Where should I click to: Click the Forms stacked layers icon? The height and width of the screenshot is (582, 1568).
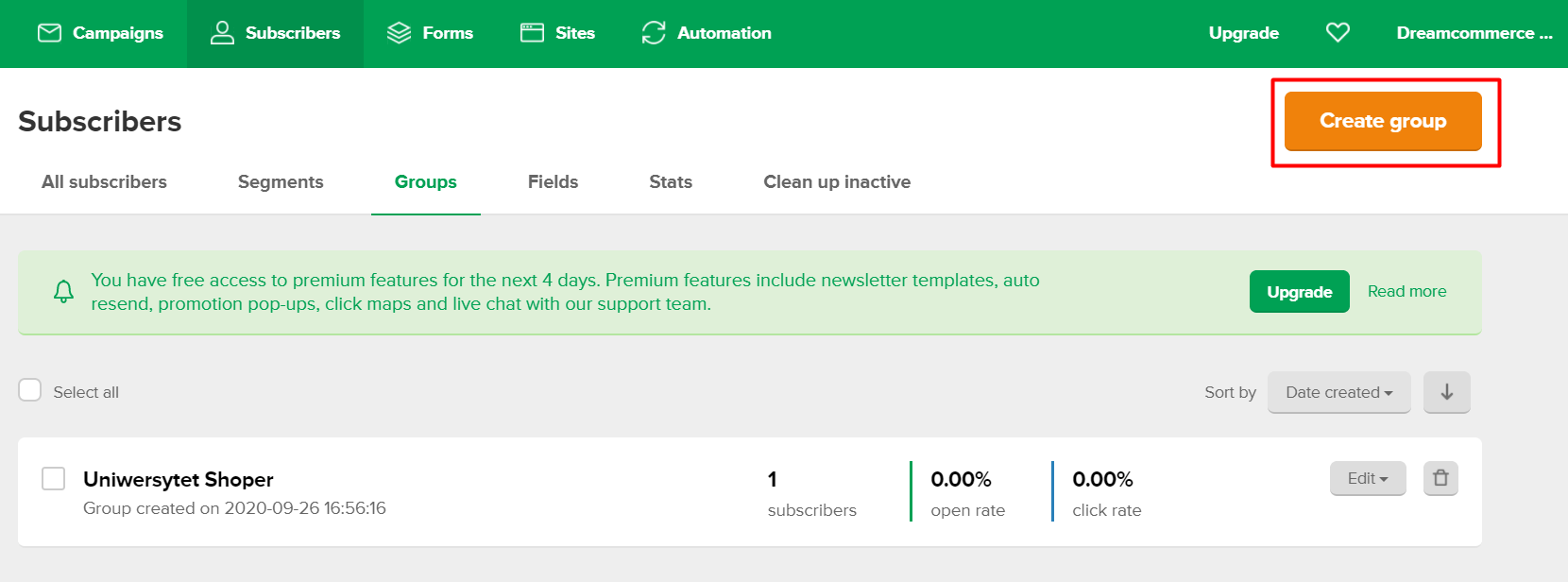[400, 33]
